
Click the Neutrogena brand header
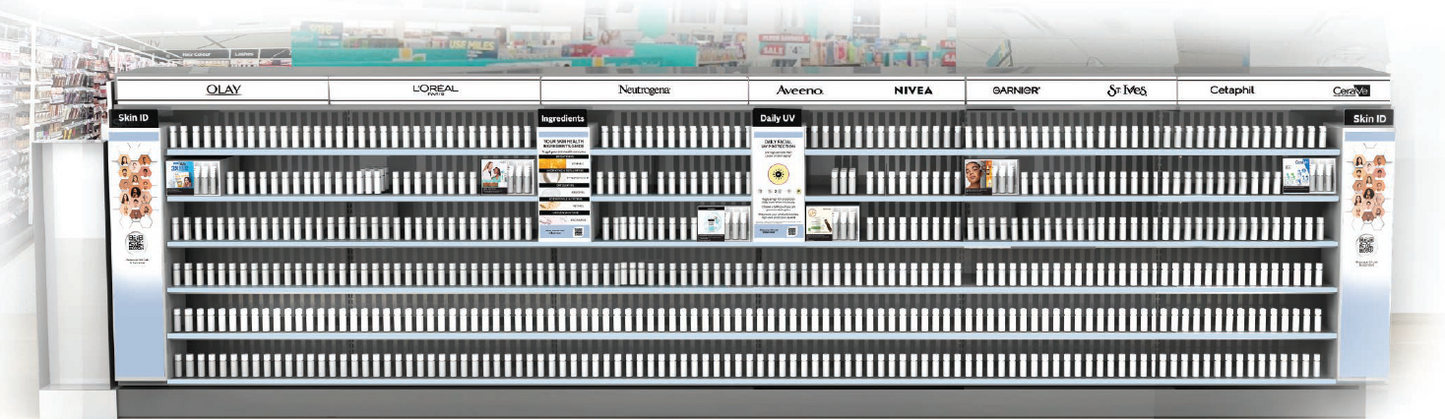(x=644, y=90)
